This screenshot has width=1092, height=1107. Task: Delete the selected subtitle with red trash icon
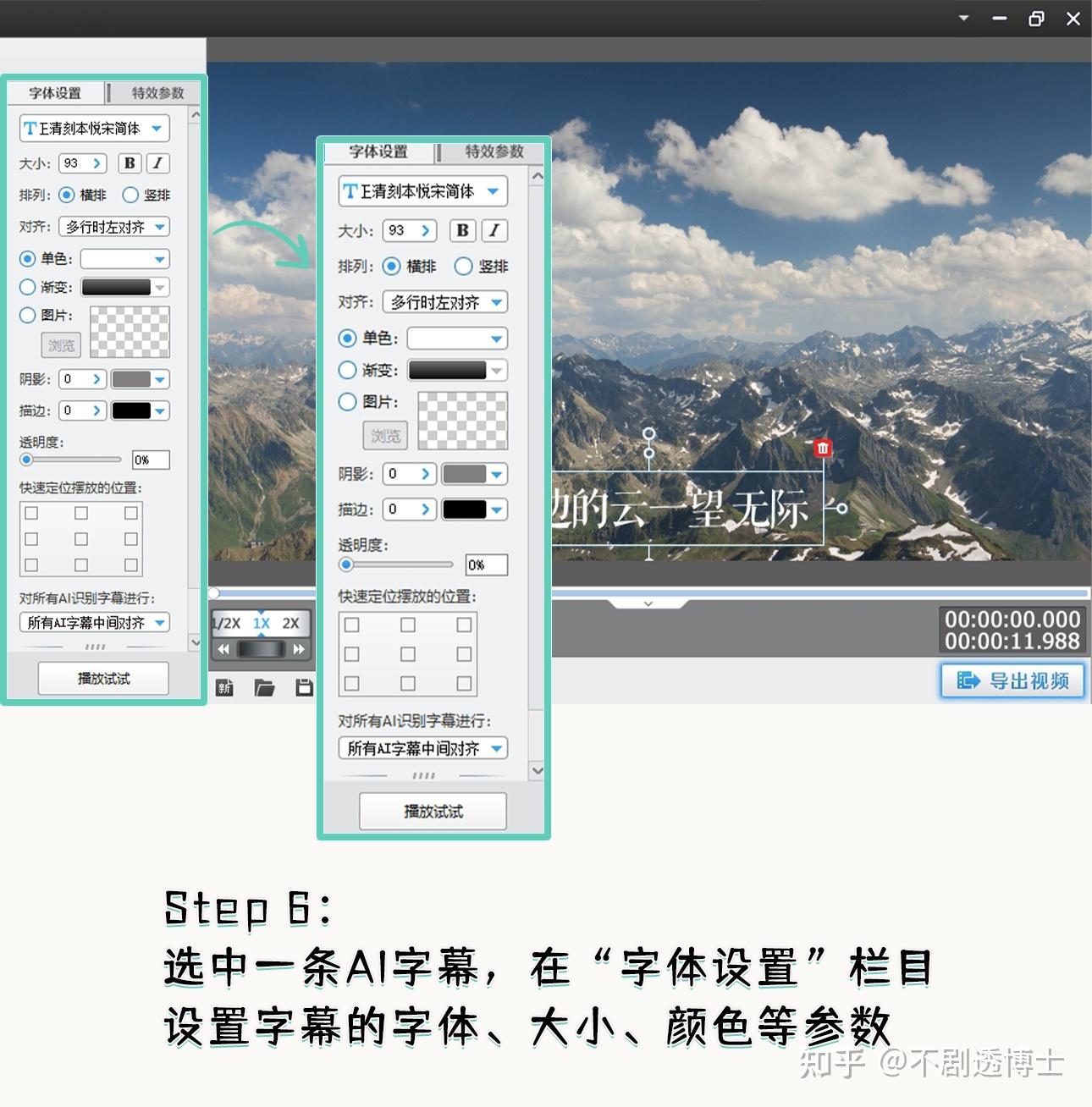(x=823, y=449)
